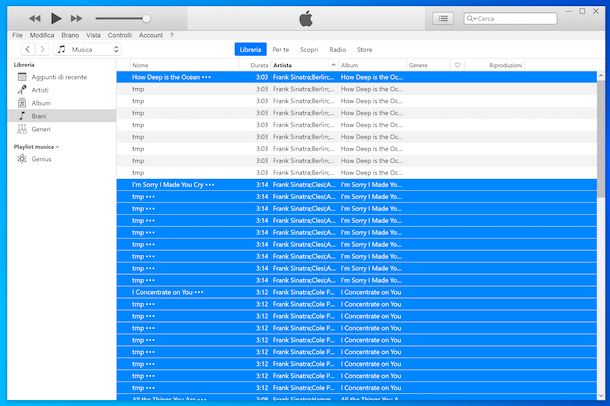
Task: Sort by the Album column header
Action: (372, 65)
